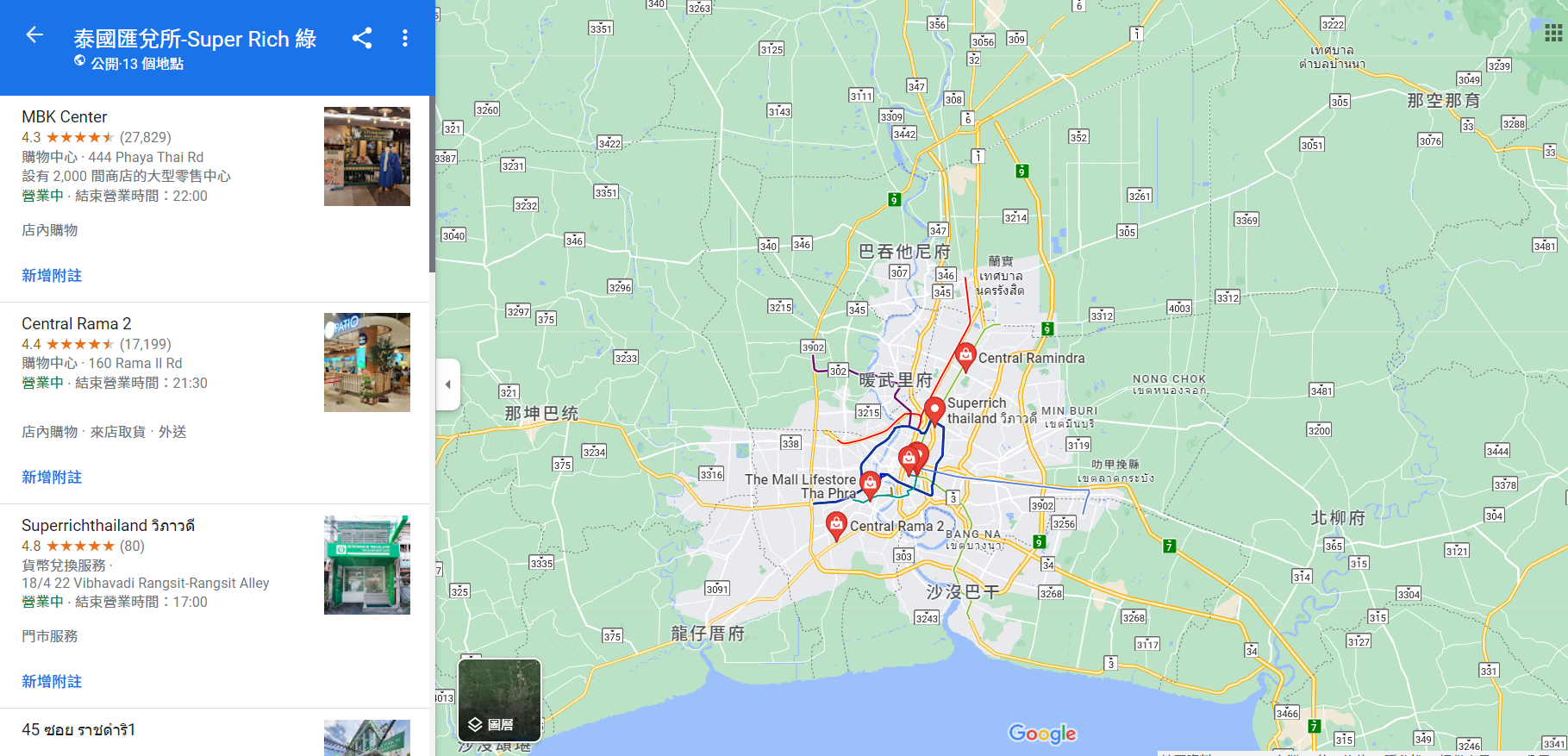This screenshot has width=1568, height=756.
Task: Add a note under Central Rama 2
Action: tap(52, 478)
